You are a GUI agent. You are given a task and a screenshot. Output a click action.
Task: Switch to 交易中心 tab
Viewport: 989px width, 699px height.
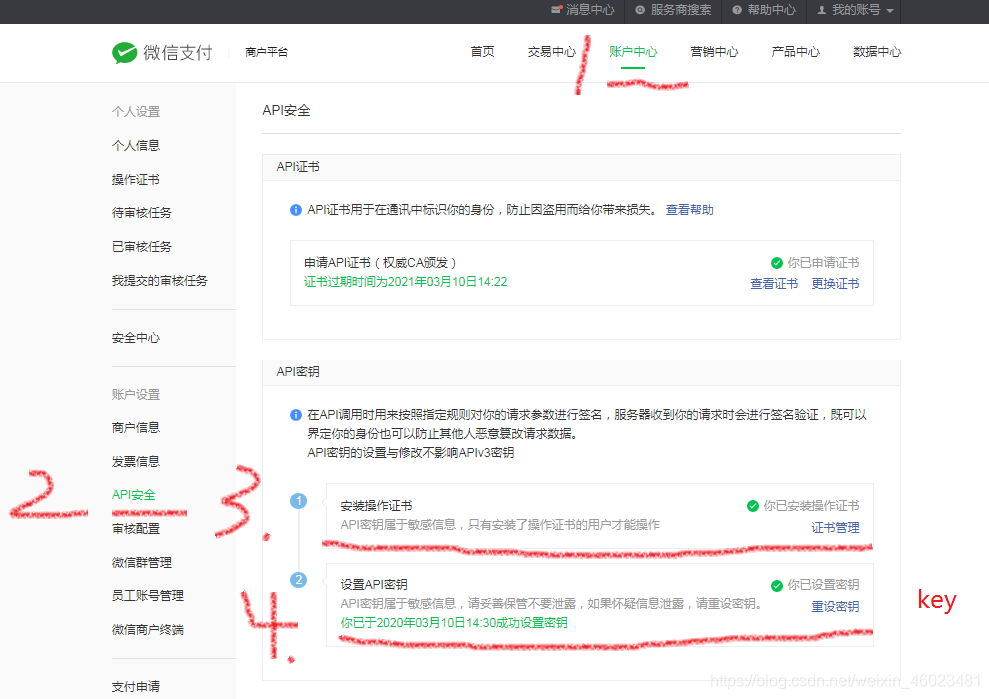pos(552,52)
